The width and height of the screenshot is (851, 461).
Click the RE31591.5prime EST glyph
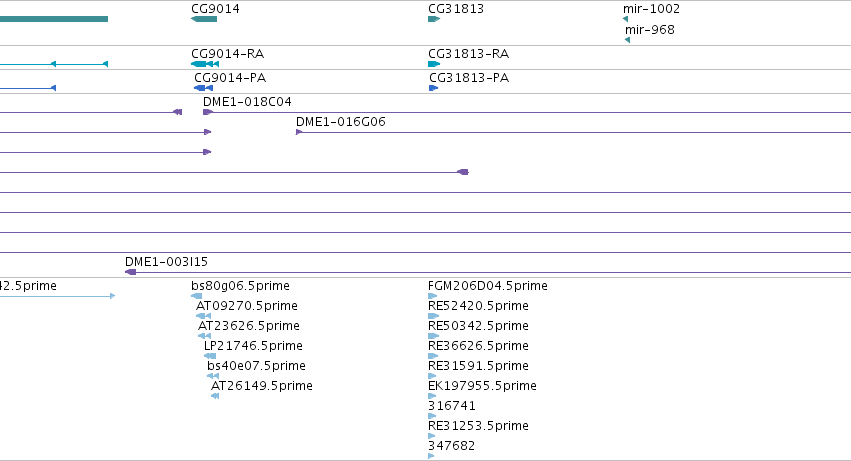pos(432,376)
